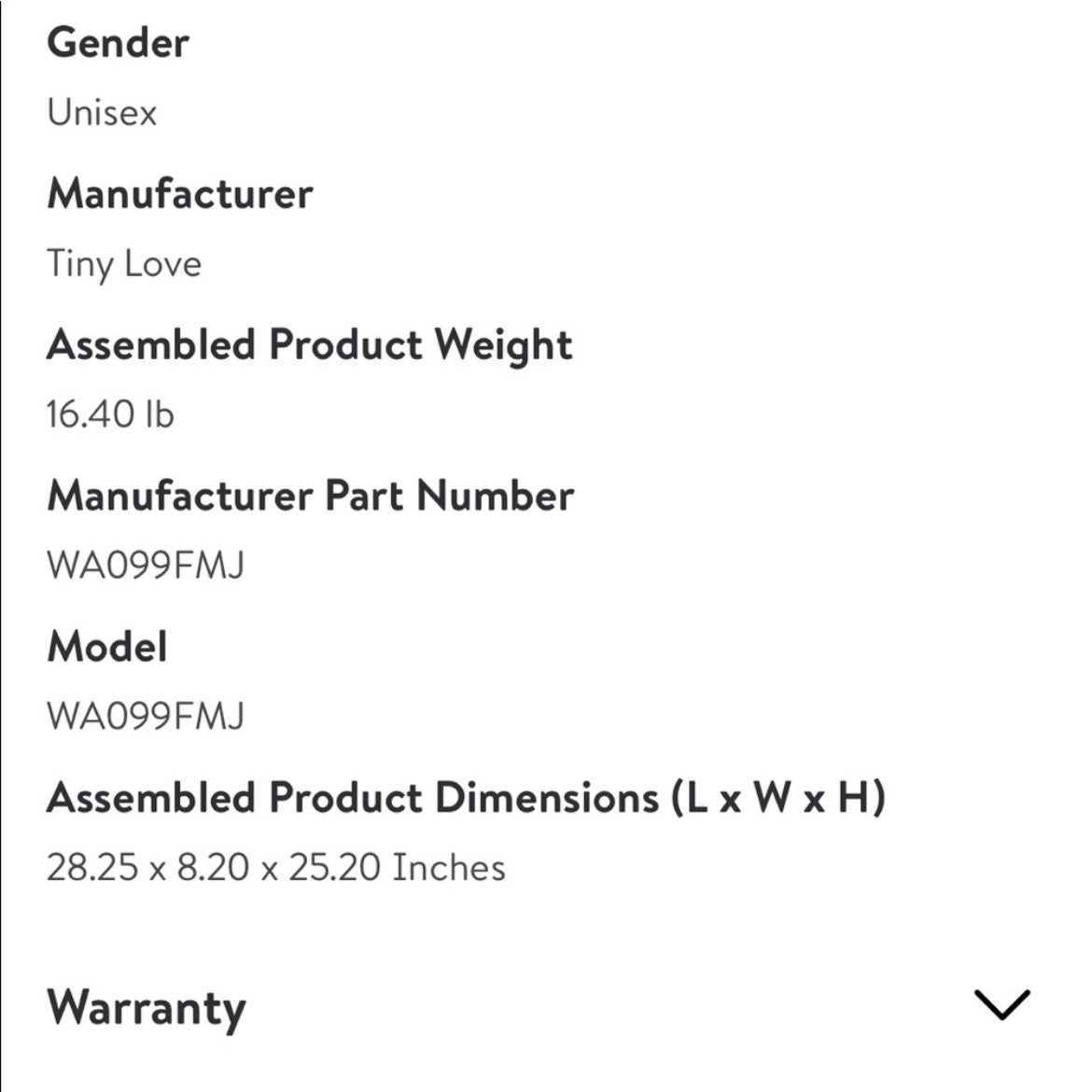This screenshot has height=1092, width=1092.
Task: Click the word Inches in the dimensions
Action: tap(449, 868)
